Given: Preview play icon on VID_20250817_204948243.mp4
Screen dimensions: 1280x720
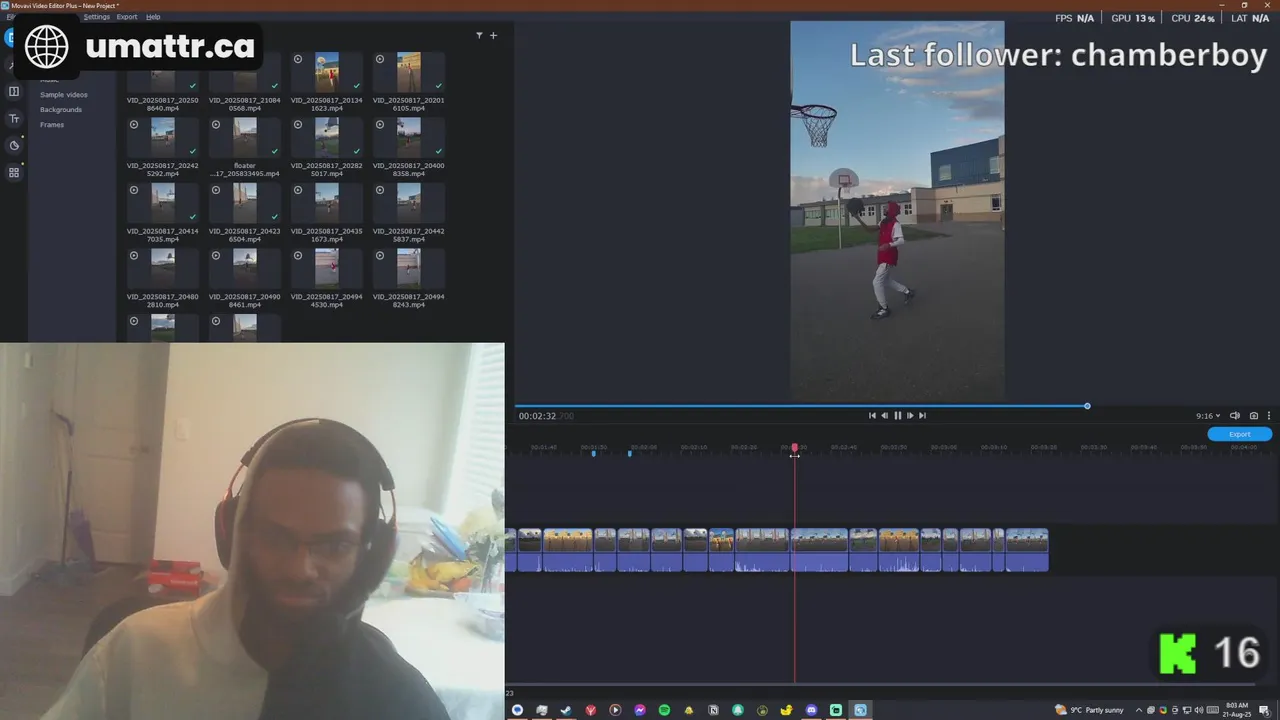Looking at the screenshot, I should click(x=380, y=256).
